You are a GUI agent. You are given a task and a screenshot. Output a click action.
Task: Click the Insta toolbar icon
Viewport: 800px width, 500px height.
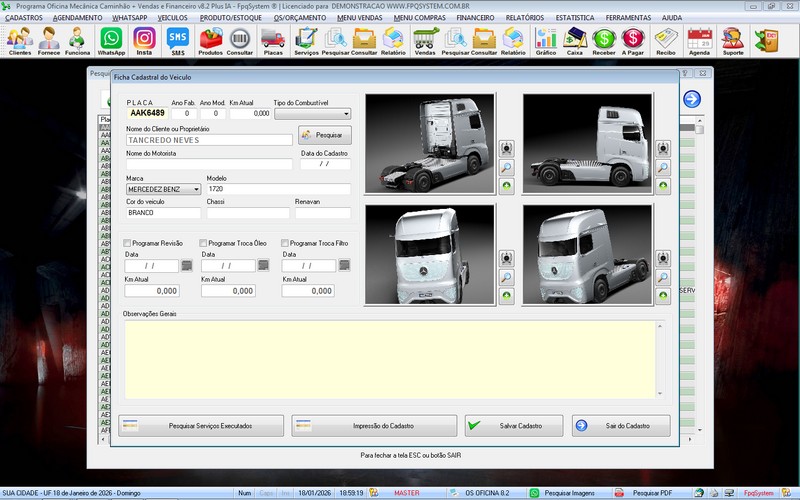(x=144, y=40)
